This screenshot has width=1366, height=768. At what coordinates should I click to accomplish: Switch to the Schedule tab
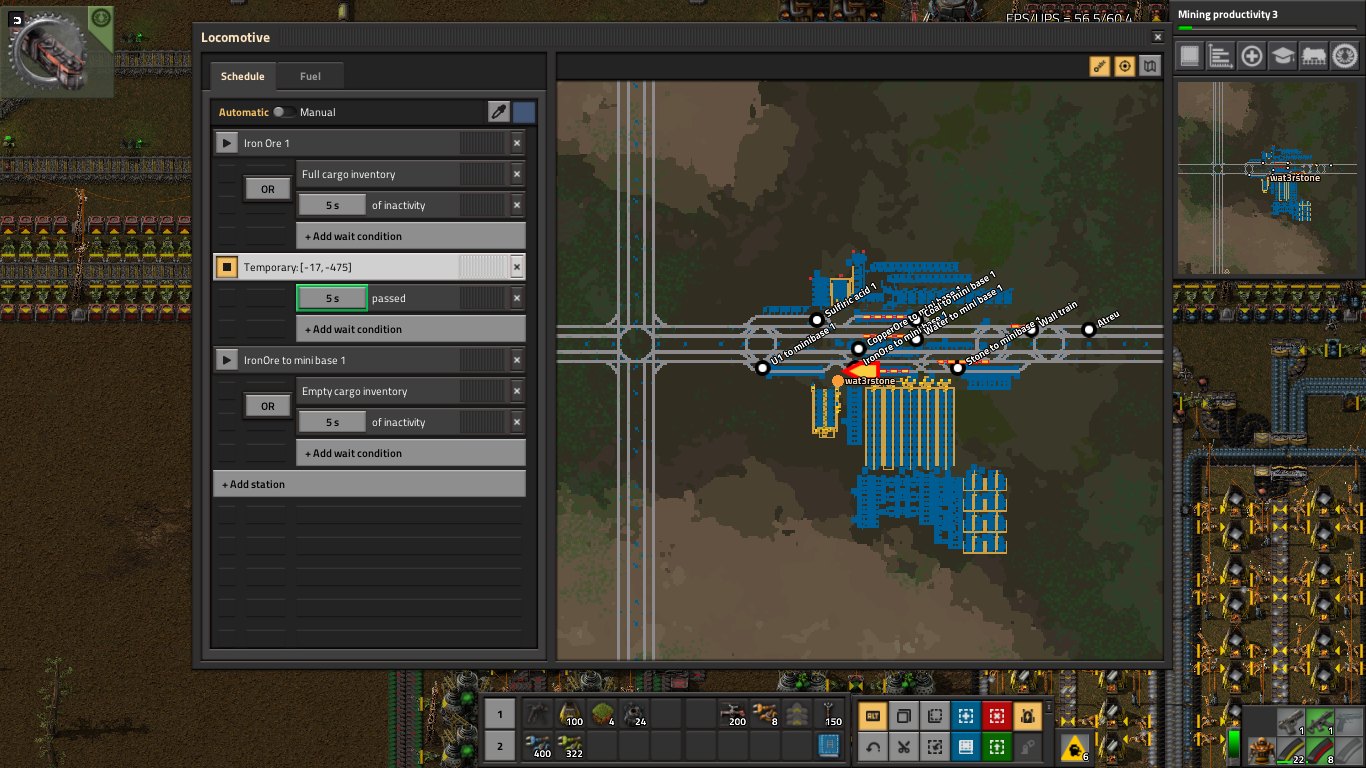pyautogui.click(x=243, y=76)
